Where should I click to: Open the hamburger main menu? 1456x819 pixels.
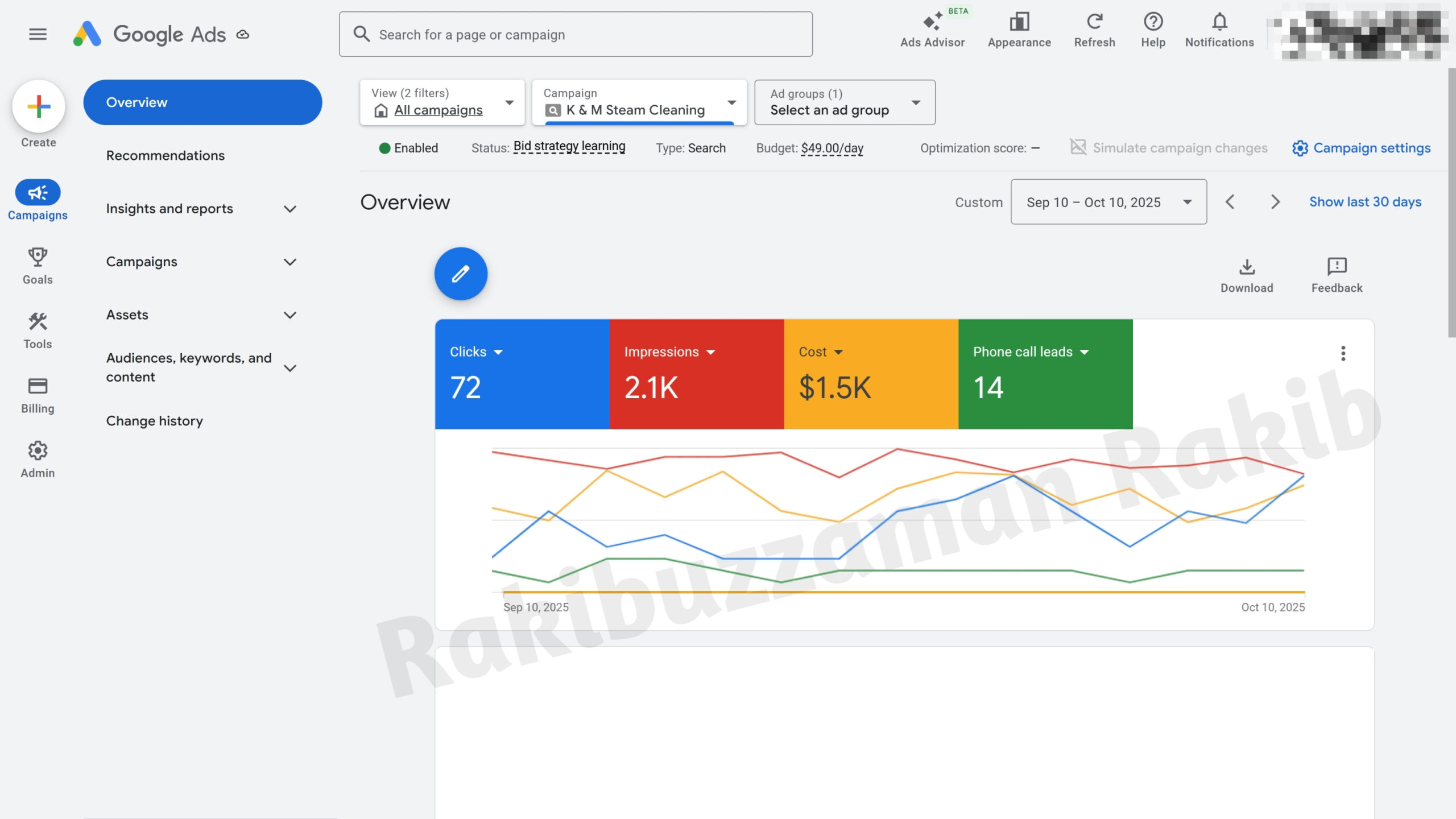tap(38, 34)
